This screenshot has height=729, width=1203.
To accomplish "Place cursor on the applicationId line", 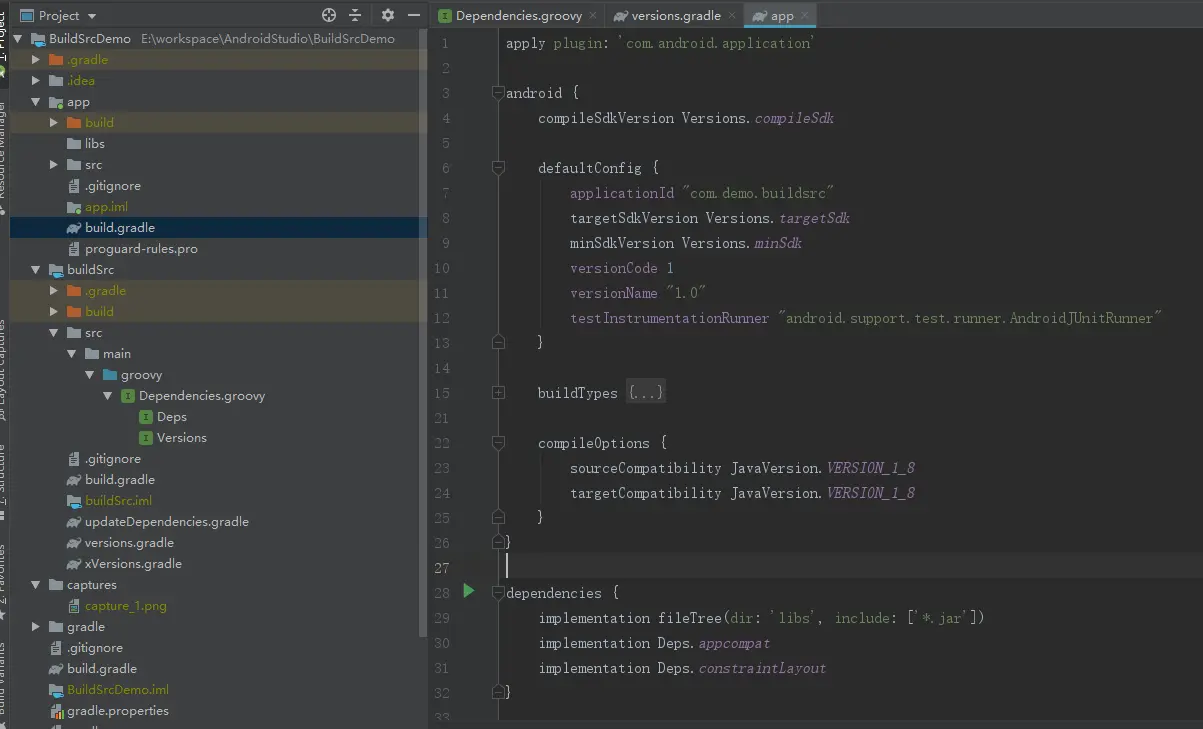I will tap(702, 193).
